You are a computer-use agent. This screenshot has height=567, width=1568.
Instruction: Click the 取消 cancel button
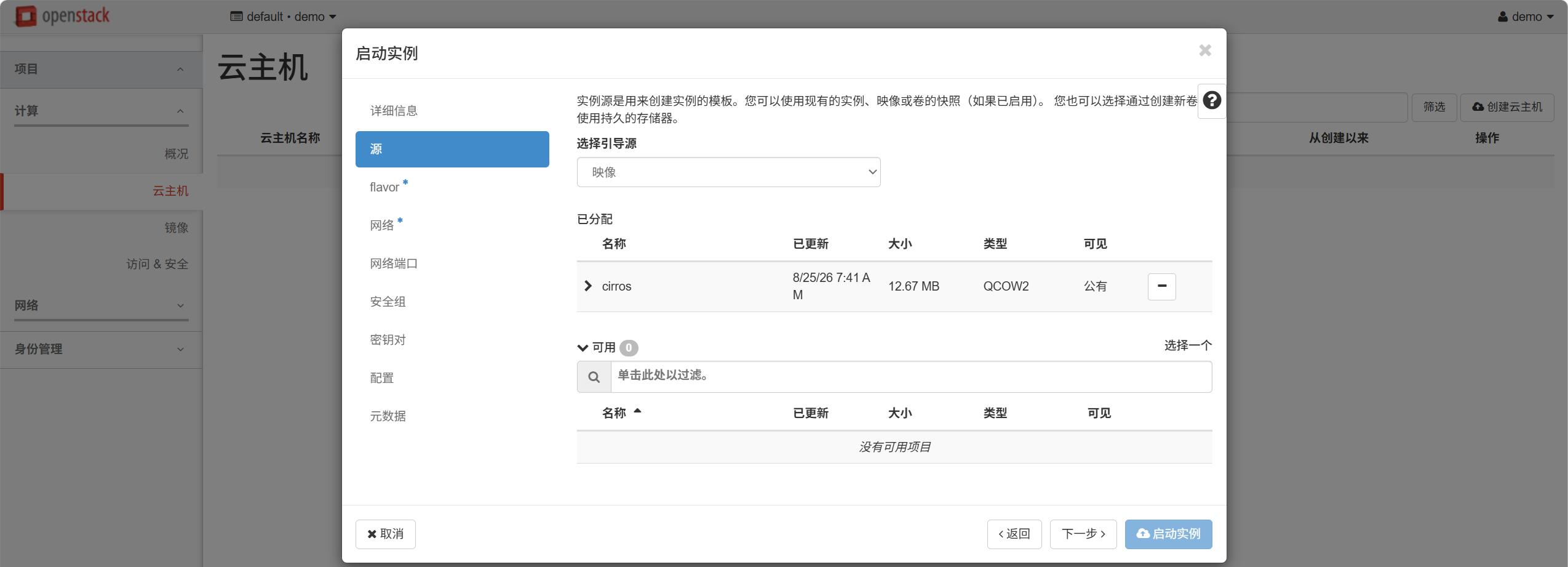tap(386, 534)
